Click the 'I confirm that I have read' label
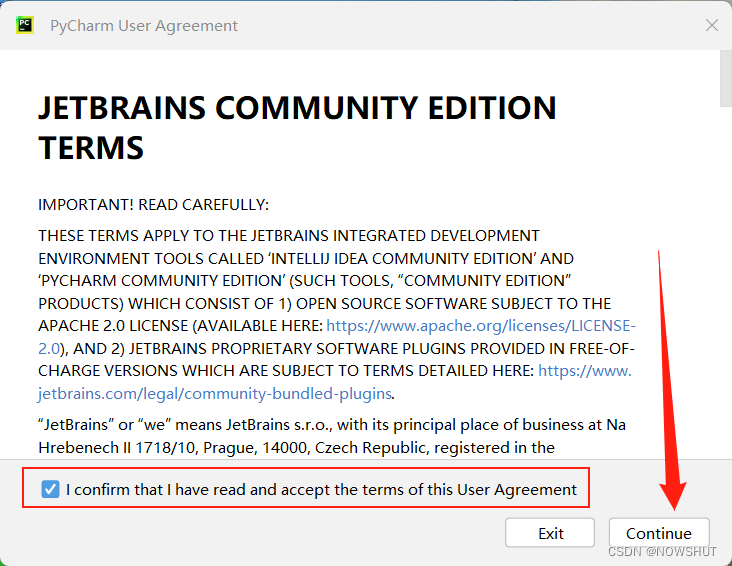Viewport: 732px width, 566px height. (321, 489)
